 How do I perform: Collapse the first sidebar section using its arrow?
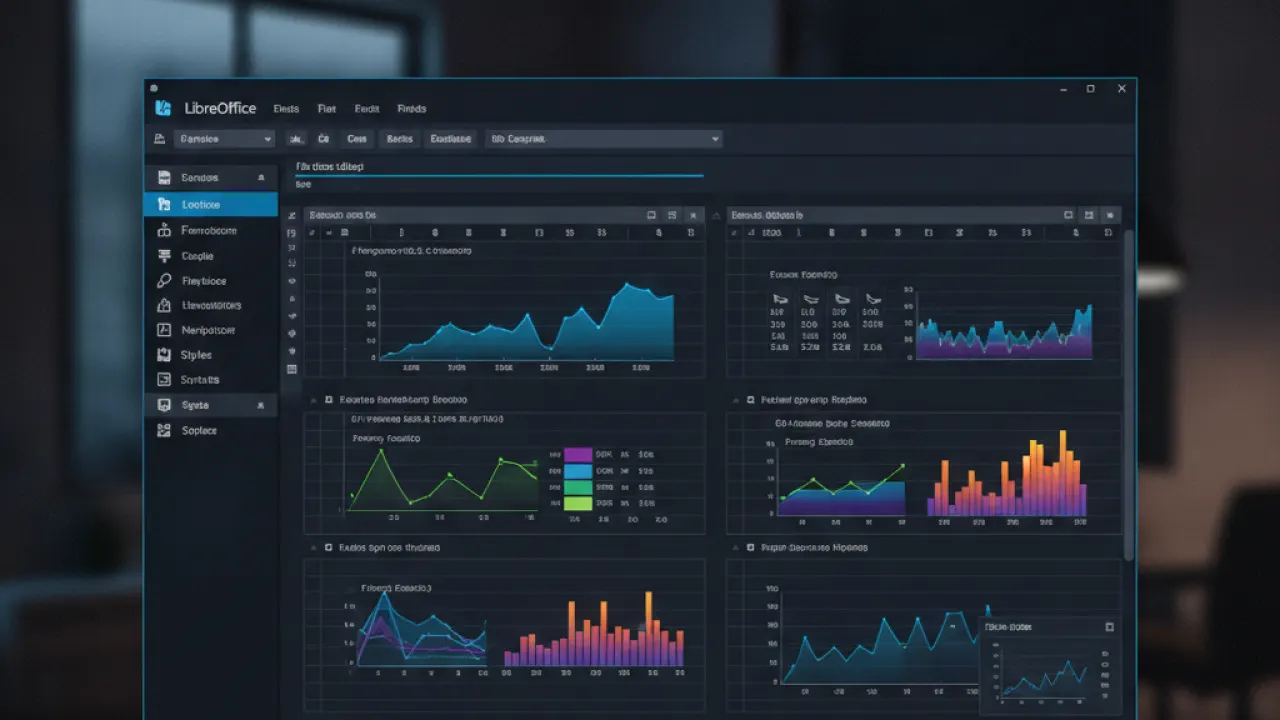[x=261, y=178]
